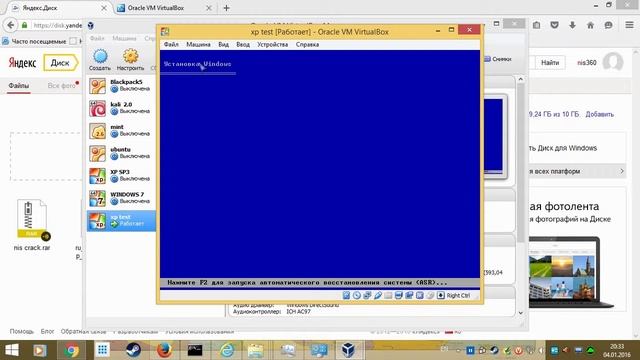Switch to Oracle VM VirtualBox browser tab

pos(163,8)
